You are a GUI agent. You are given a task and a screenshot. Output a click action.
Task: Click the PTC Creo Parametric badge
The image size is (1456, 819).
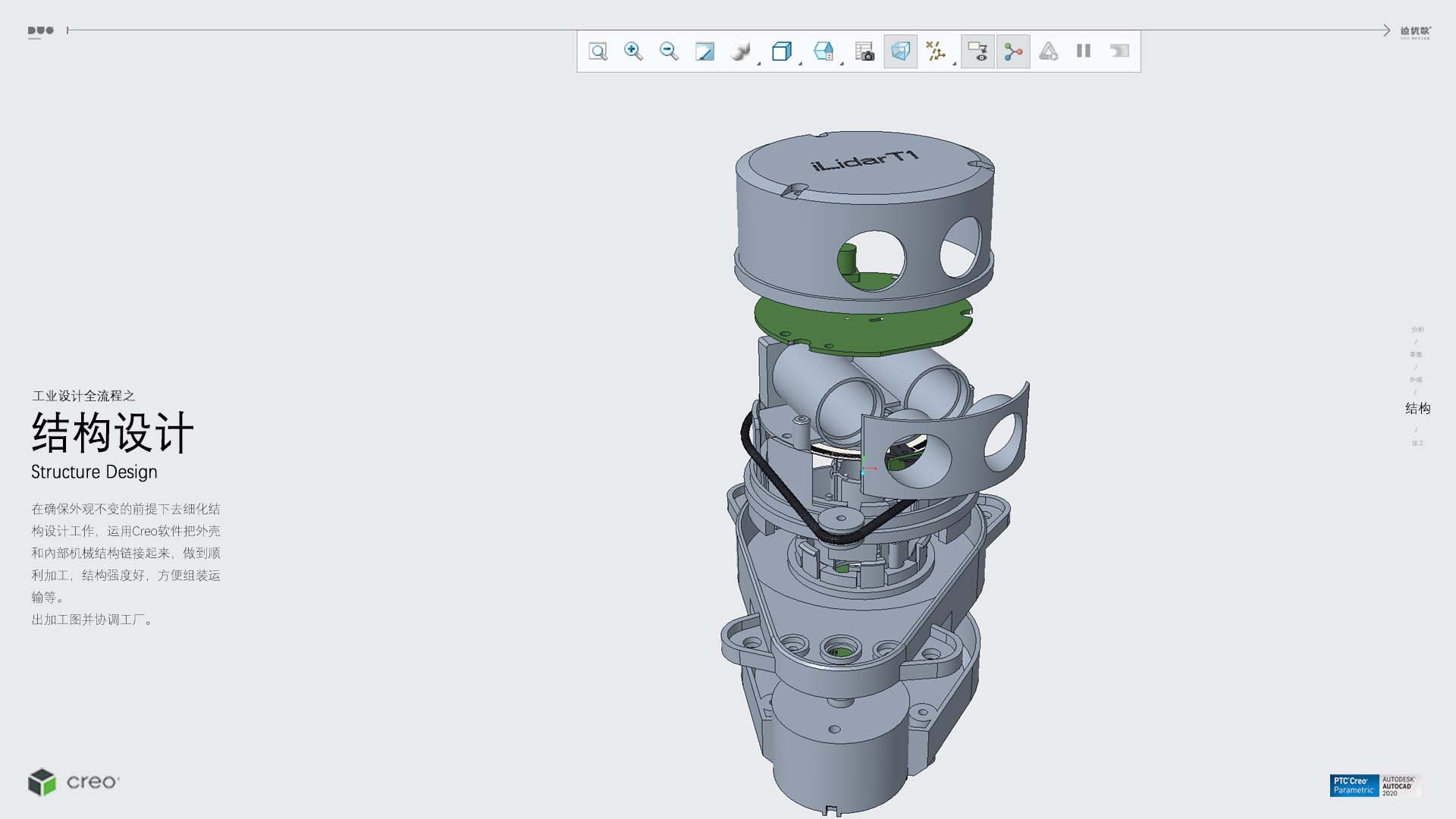point(1354,786)
